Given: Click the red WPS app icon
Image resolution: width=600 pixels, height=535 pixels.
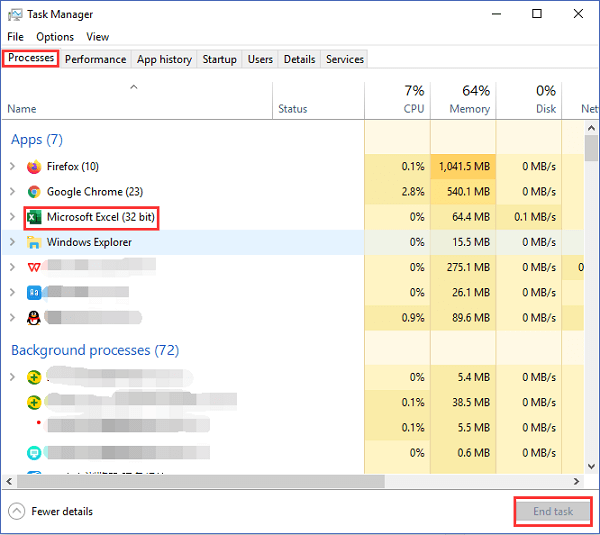Looking at the screenshot, I should point(34,267).
